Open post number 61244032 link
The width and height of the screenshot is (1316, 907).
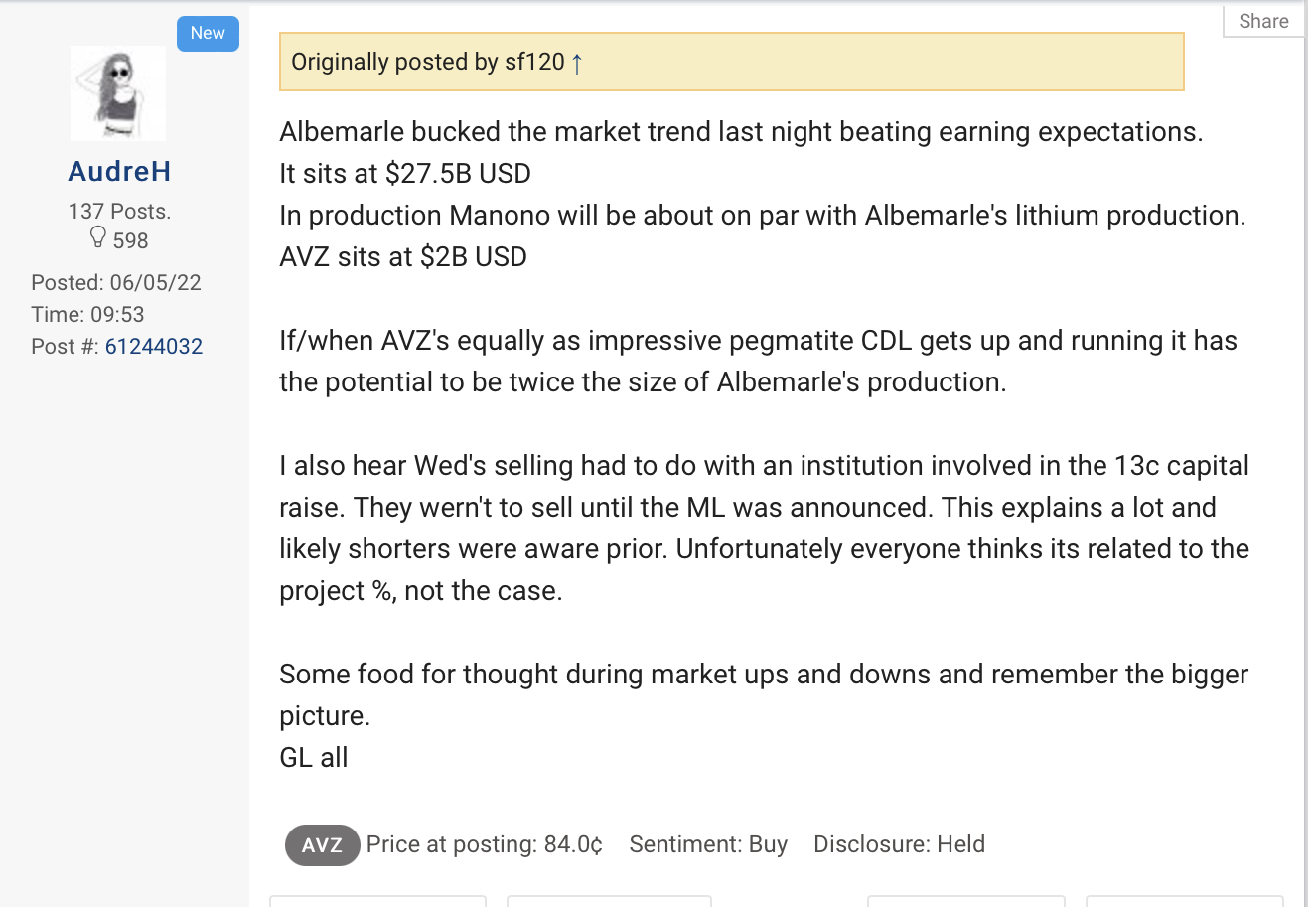click(x=154, y=347)
